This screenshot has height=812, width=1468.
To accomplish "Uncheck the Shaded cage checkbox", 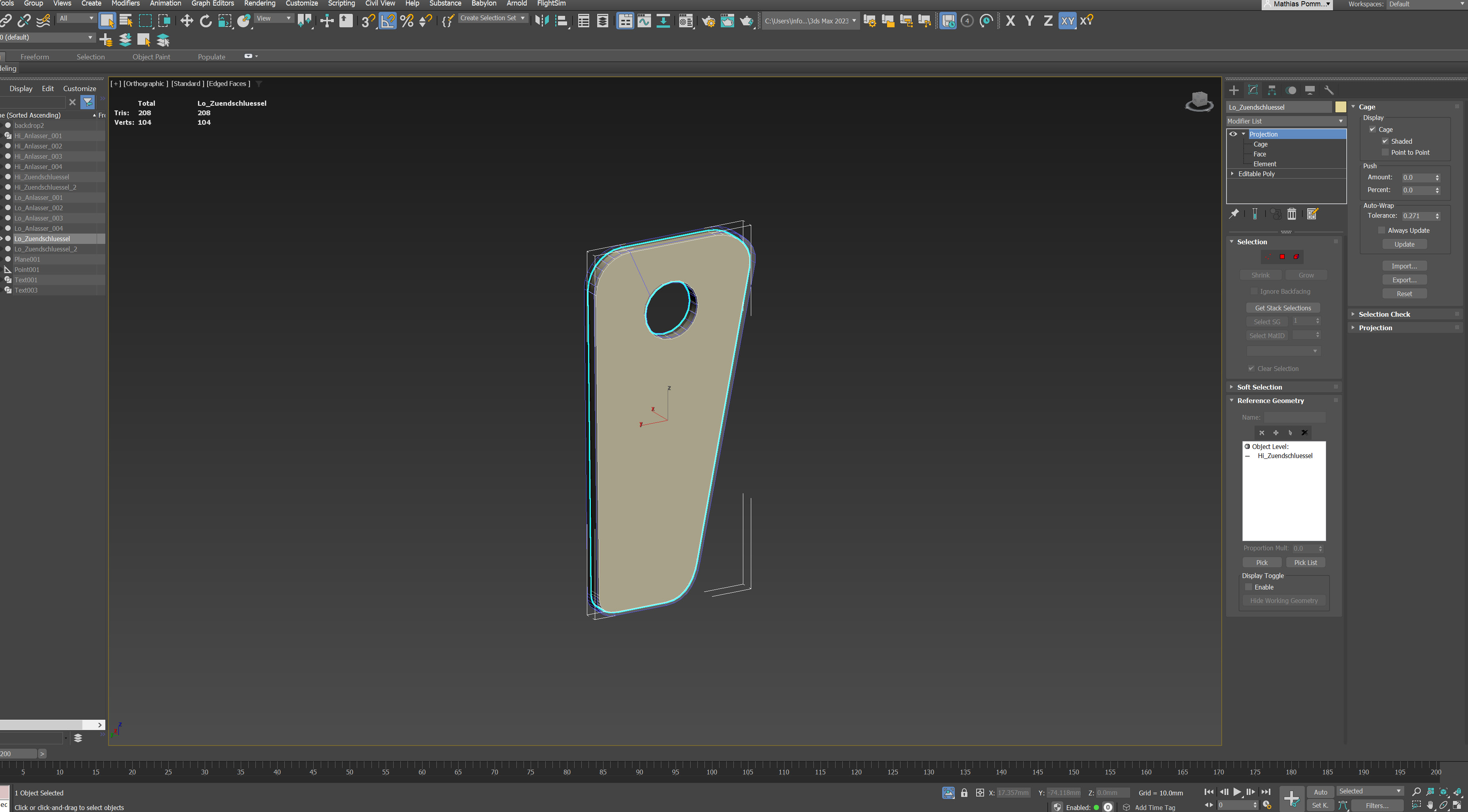I will (x=1385, y=141).
